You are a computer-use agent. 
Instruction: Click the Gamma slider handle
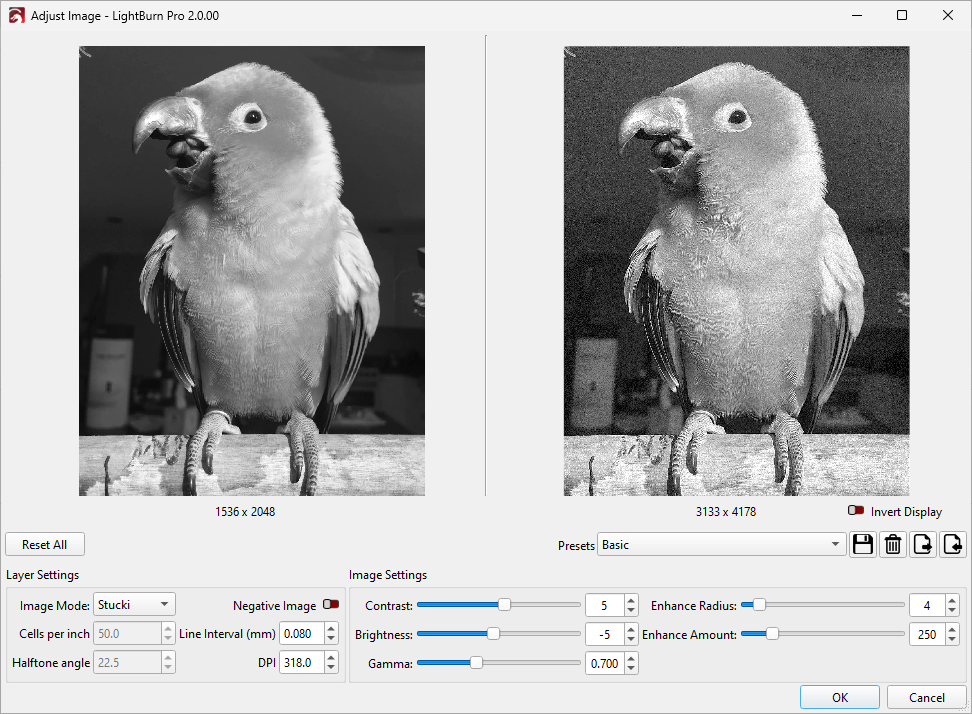pos(476,663)
